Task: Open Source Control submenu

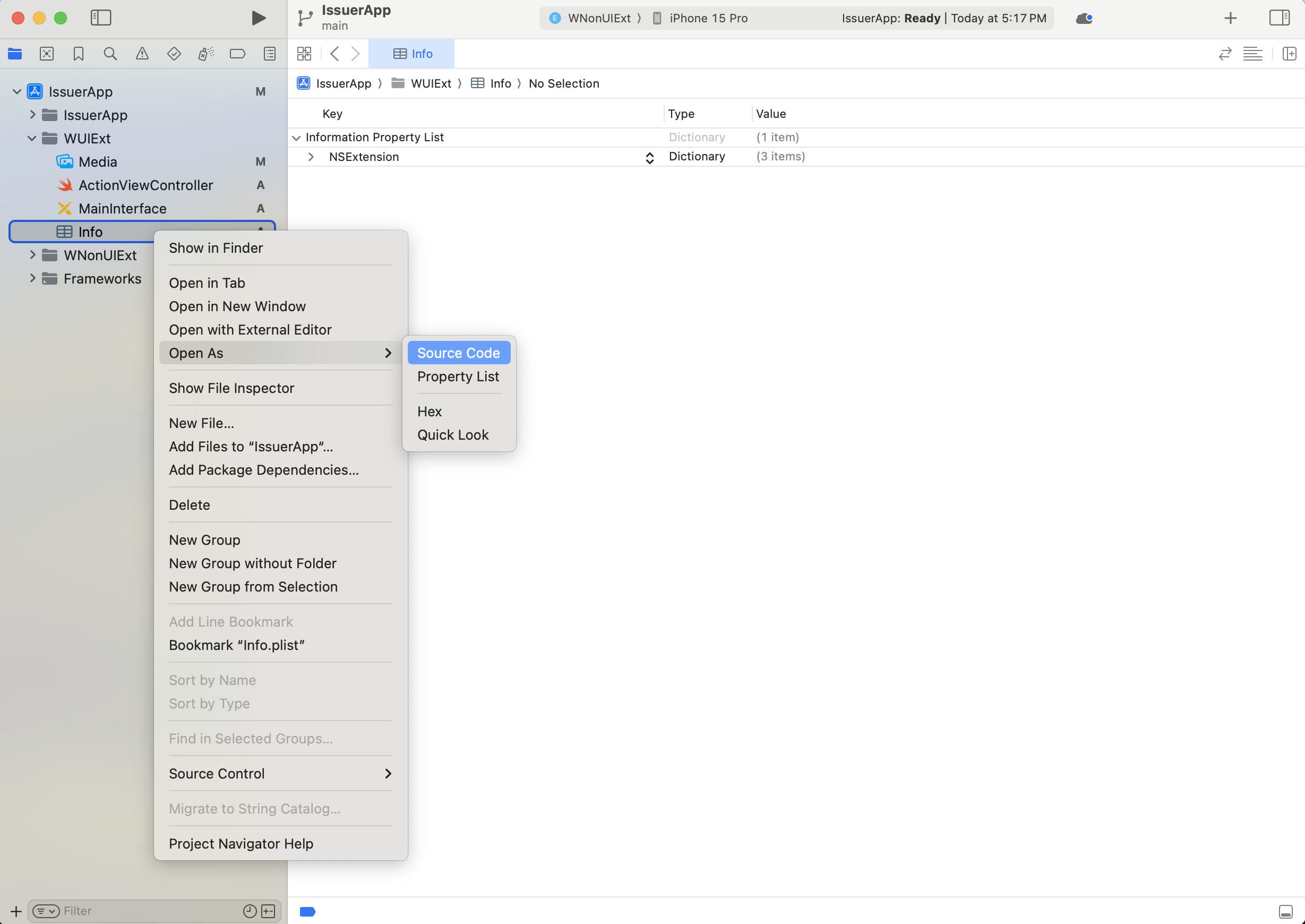Action: (280, 774)
